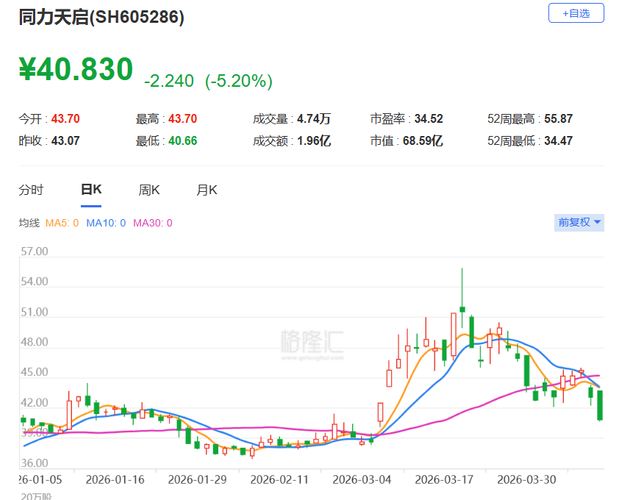Click the 2026-03-04 date axis label

(x=362, y=480)
